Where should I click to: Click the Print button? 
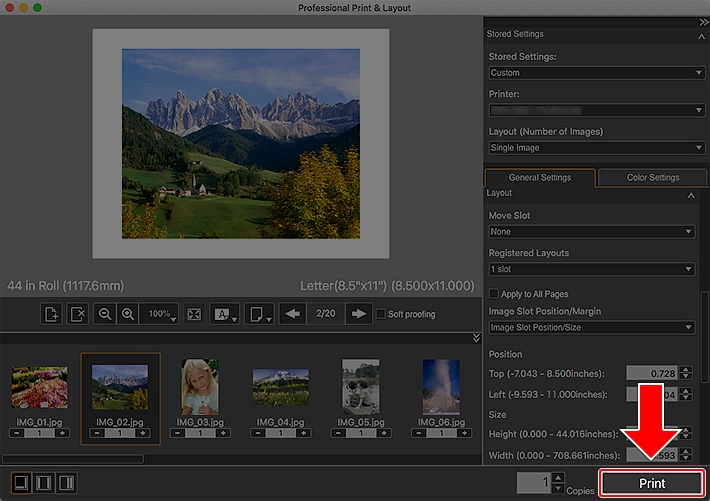click(651, 483)
